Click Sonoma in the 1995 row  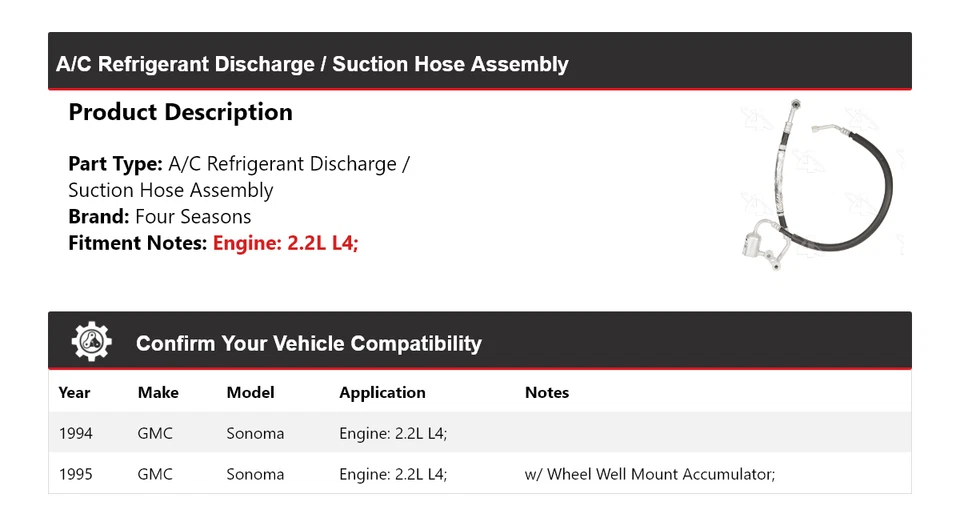click(x=255, y=474)
